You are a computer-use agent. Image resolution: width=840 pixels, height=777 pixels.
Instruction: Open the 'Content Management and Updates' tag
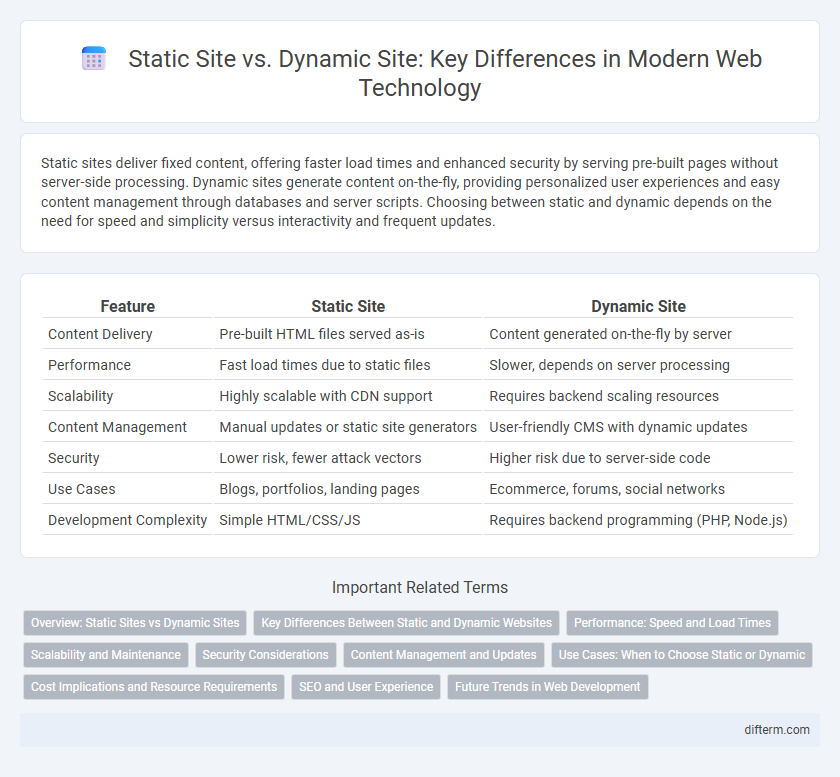[444, 655]
